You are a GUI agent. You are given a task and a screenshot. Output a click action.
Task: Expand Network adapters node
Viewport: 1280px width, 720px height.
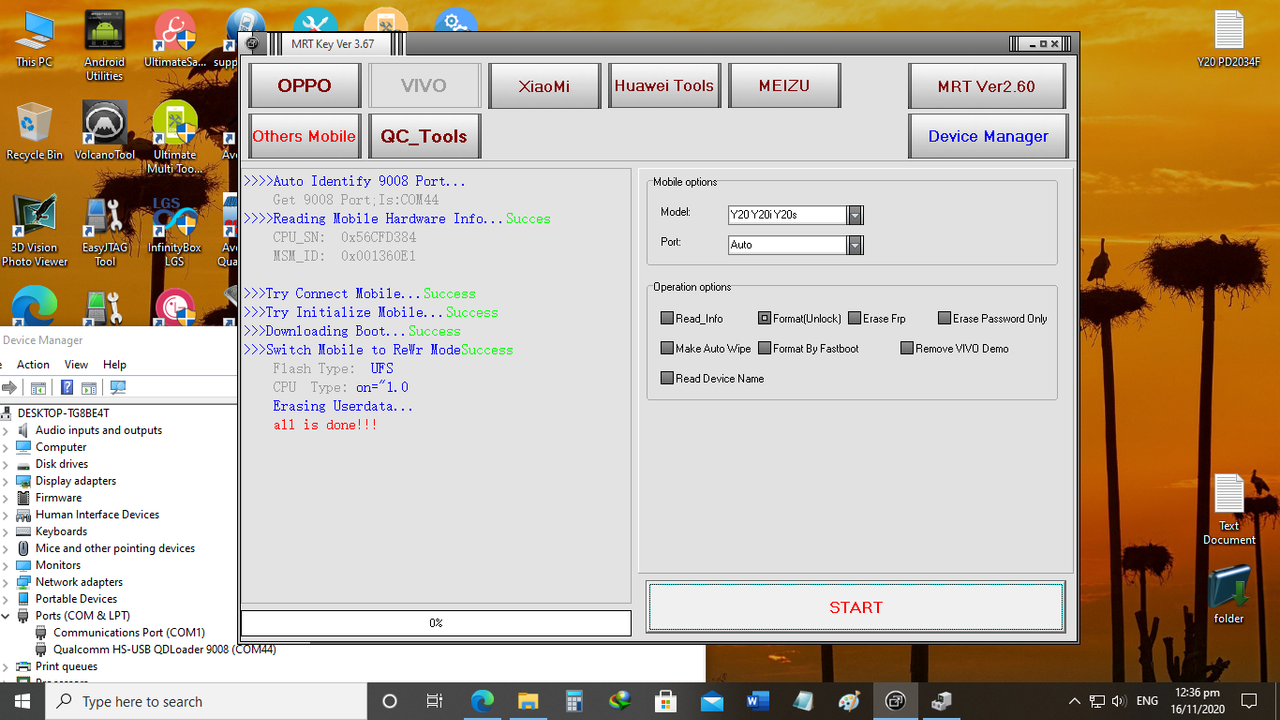(6, 582)
